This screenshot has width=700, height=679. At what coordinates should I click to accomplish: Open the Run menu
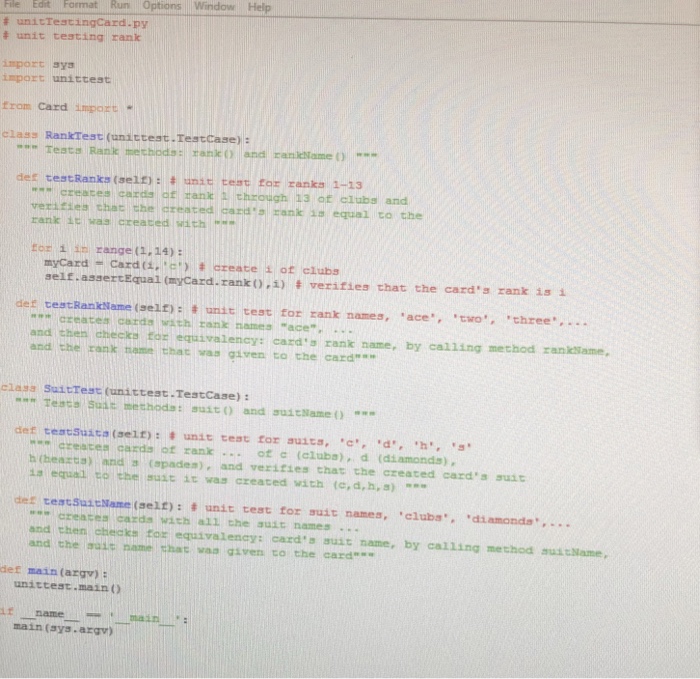(120, 5)
